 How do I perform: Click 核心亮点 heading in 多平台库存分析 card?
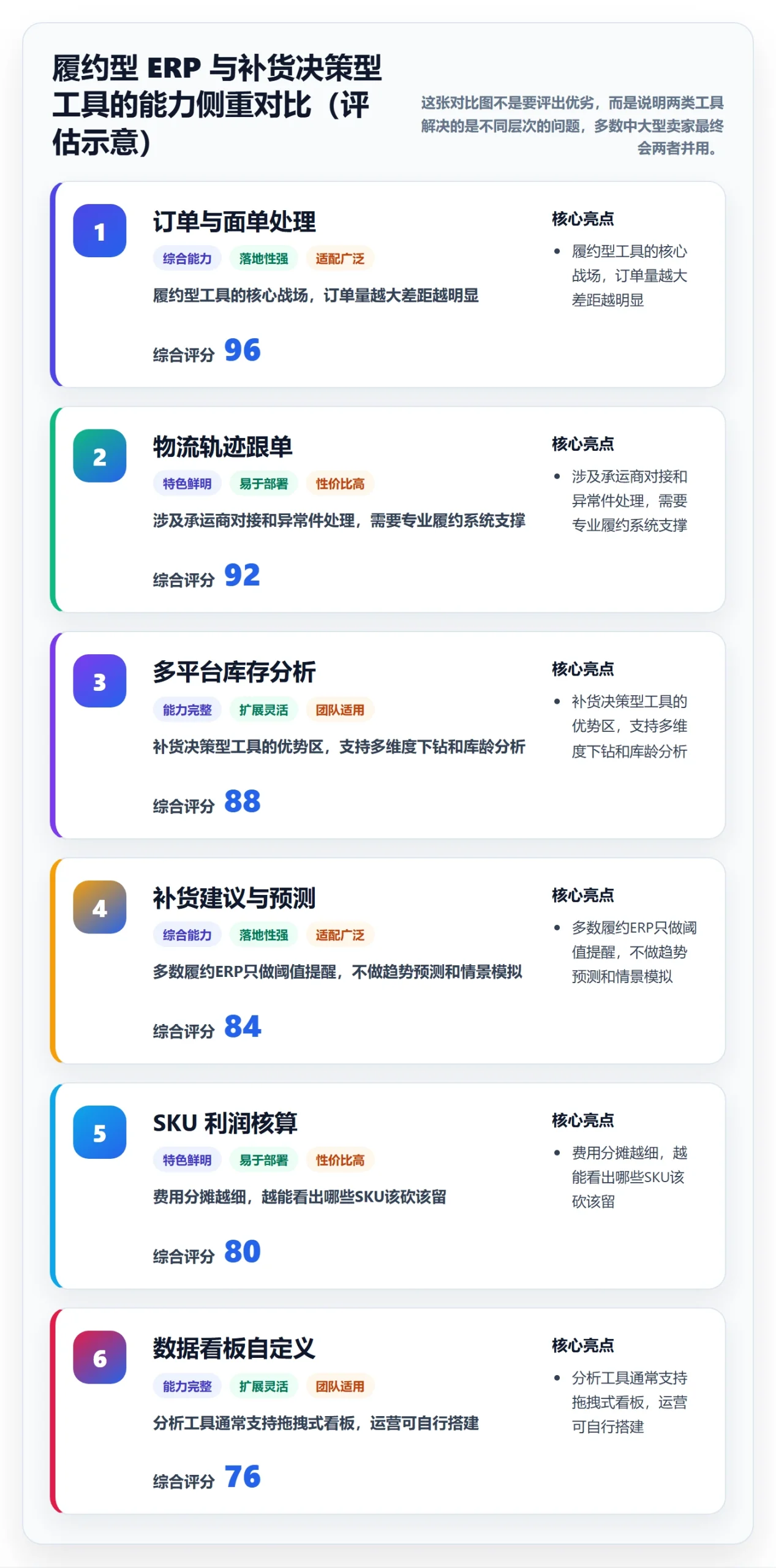[x=582, y=669]
